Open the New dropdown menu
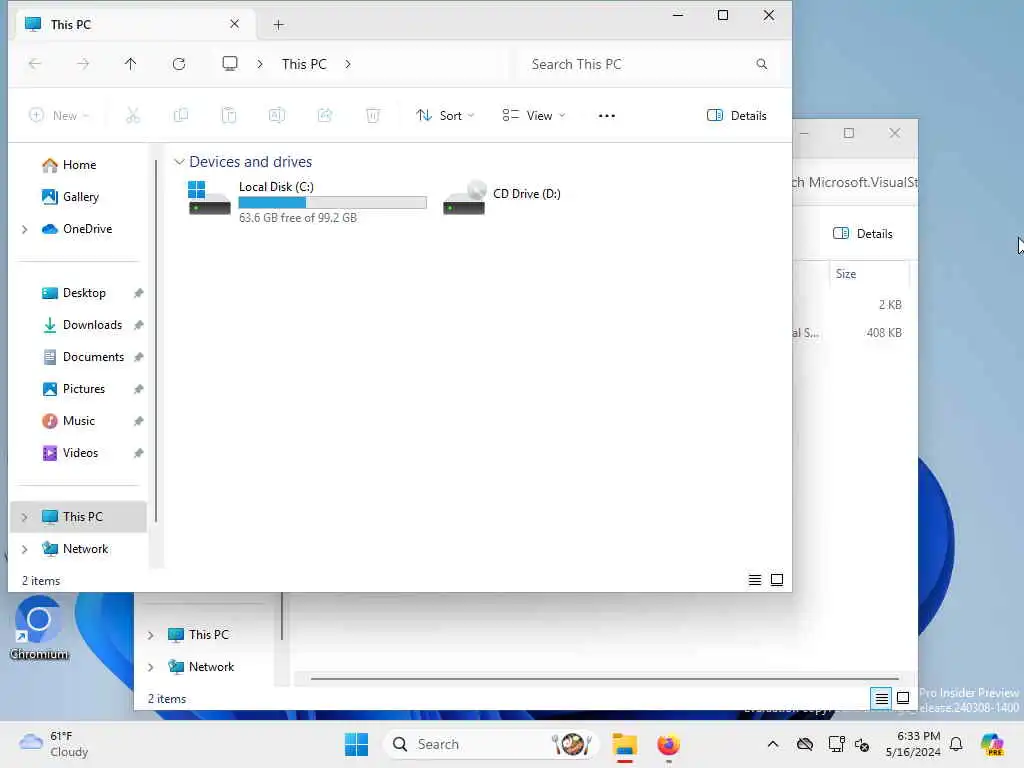The width and height of the screenshot is (1024, 768). coord(59,116)
